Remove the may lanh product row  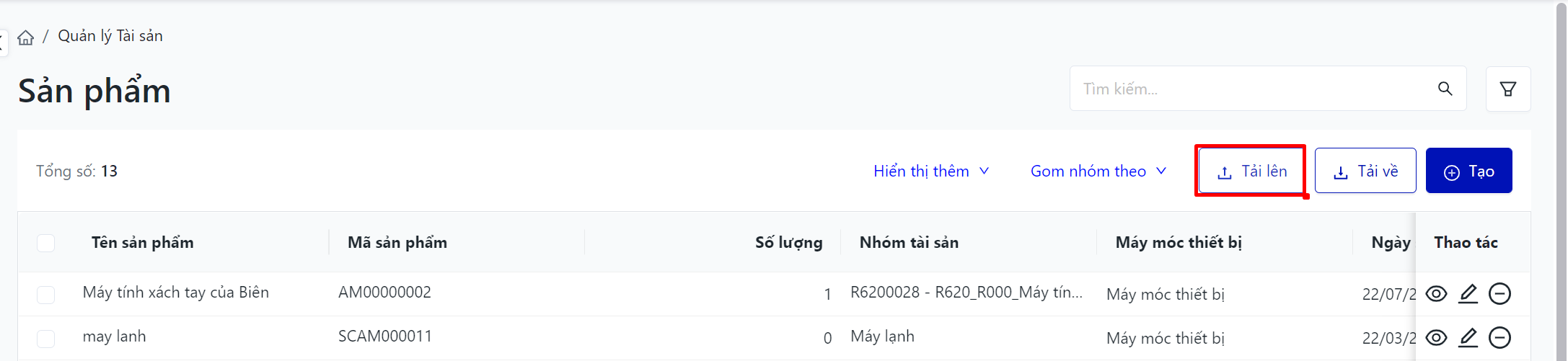(1499, 338)
